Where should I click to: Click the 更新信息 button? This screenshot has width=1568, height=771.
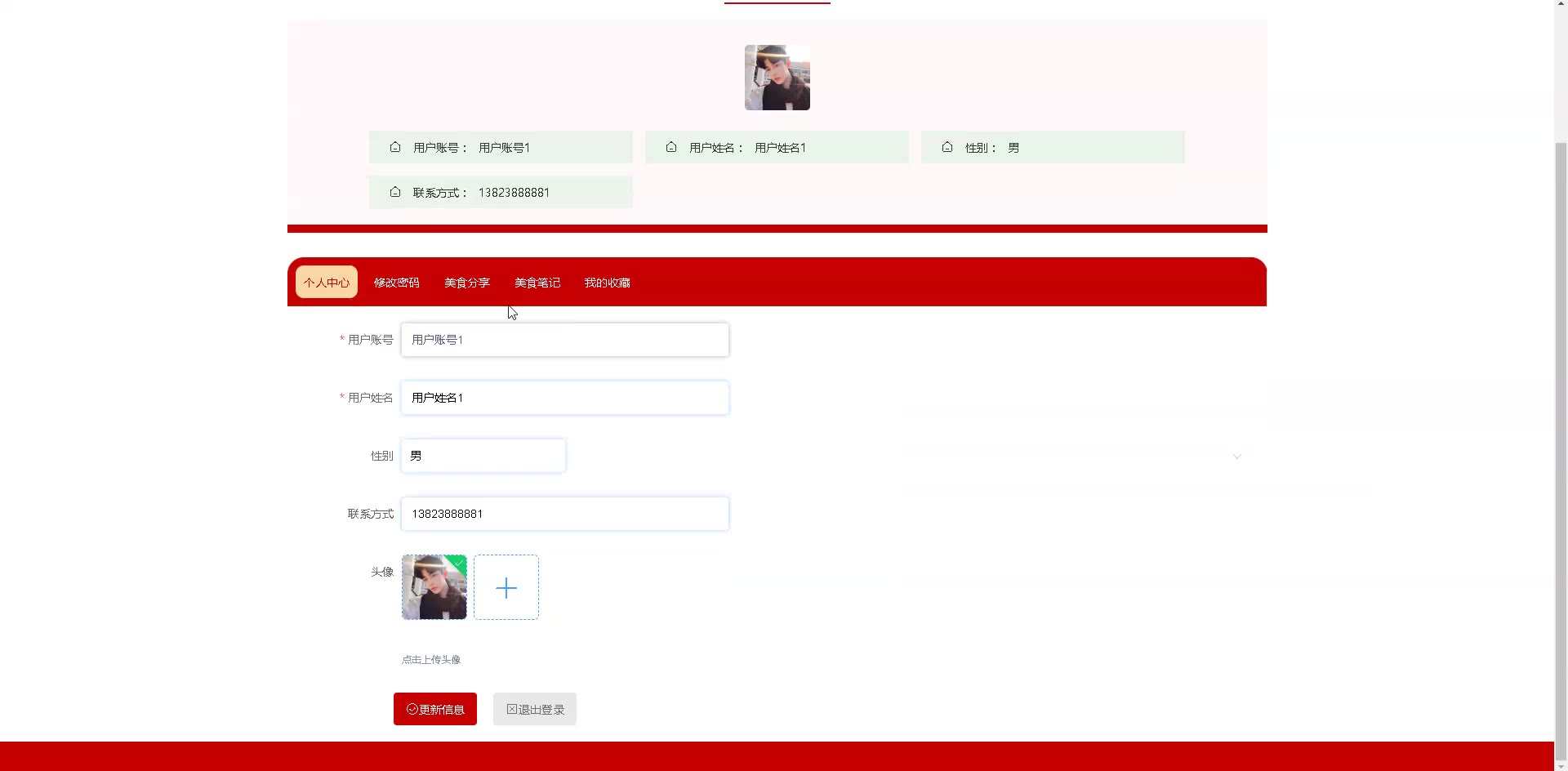coord(435,709)
